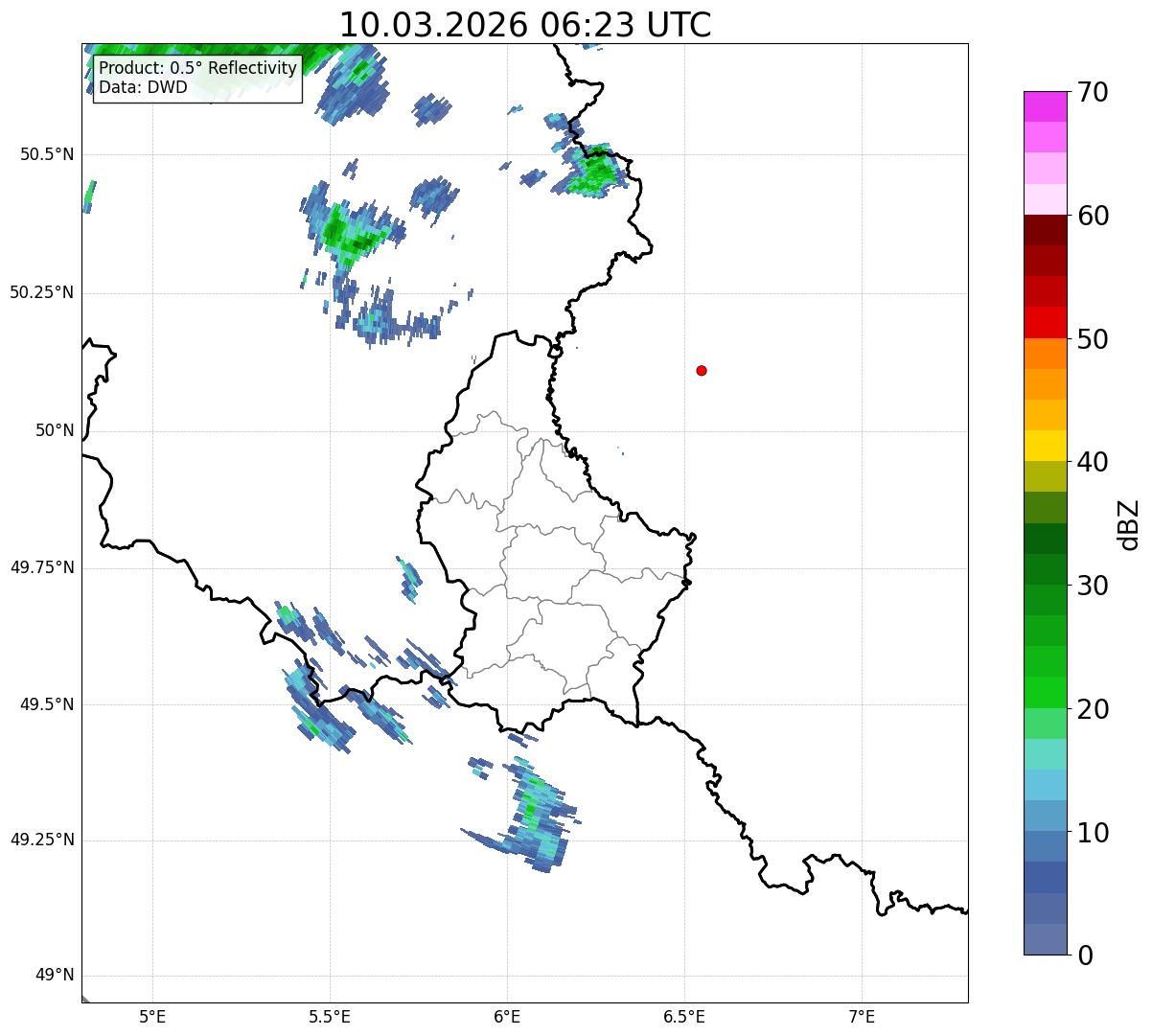The height and width of the screenshot is (1036, 1152).
Task: Click the 50.5°N latitude label
Action: pos(46,154)
